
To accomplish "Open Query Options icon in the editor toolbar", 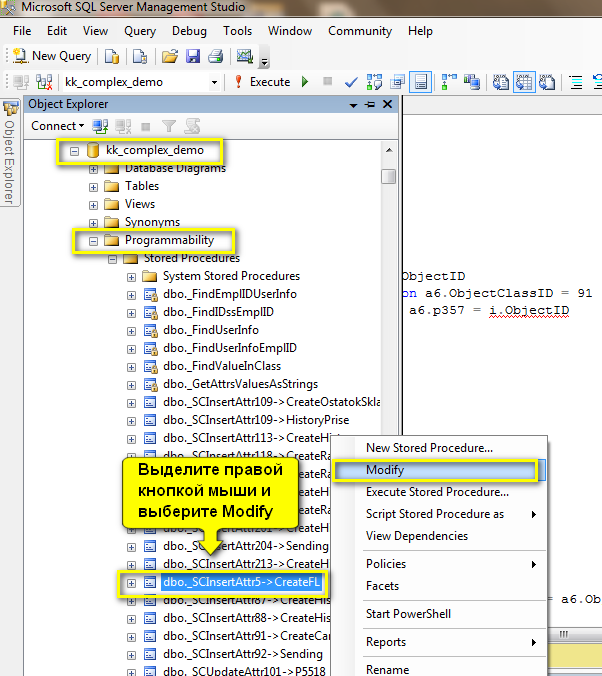I will pos(397,82).
